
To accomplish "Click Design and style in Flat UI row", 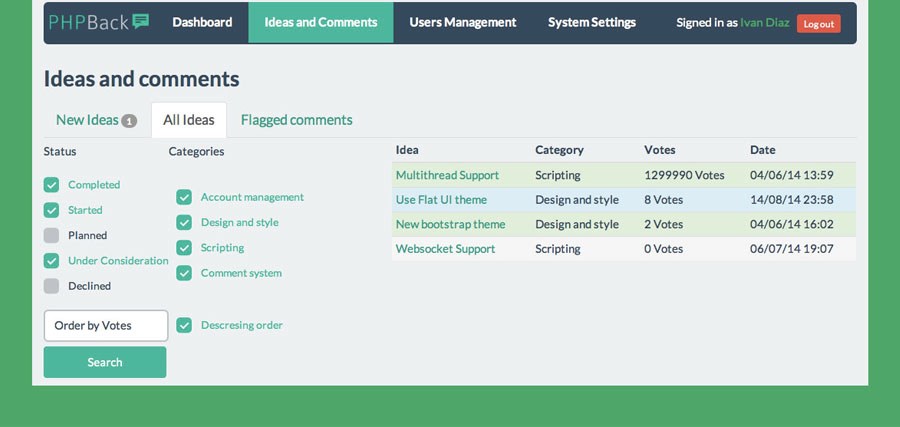I will pyautogui.click(x=577, y=200).
